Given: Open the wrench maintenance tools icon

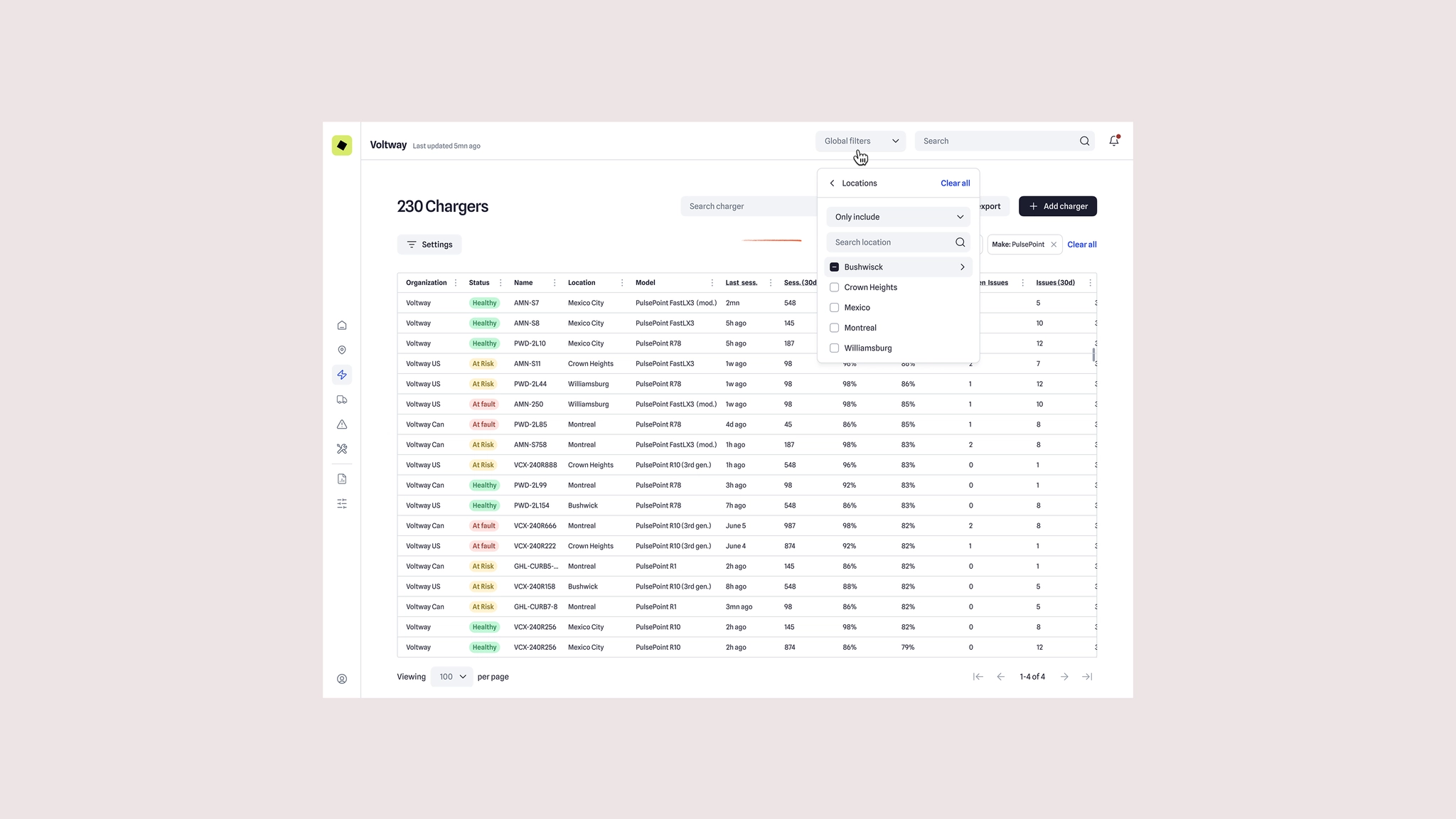Looking at the screenshot, I should 342,449.
